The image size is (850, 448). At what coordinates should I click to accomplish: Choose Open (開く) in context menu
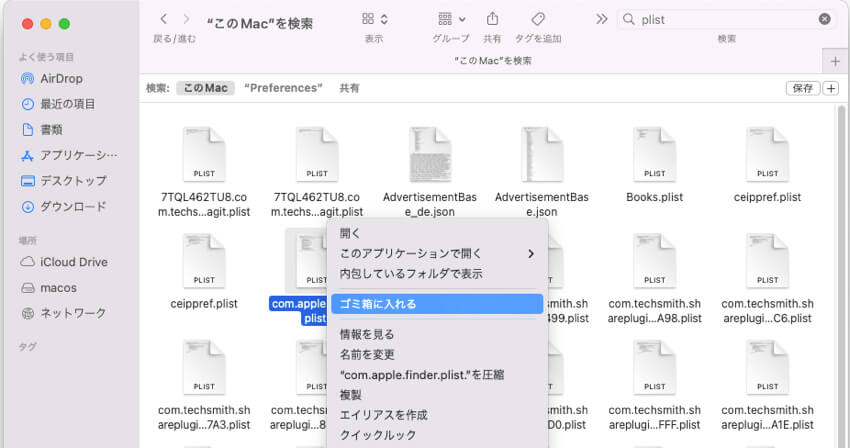(x=437, y=233)
